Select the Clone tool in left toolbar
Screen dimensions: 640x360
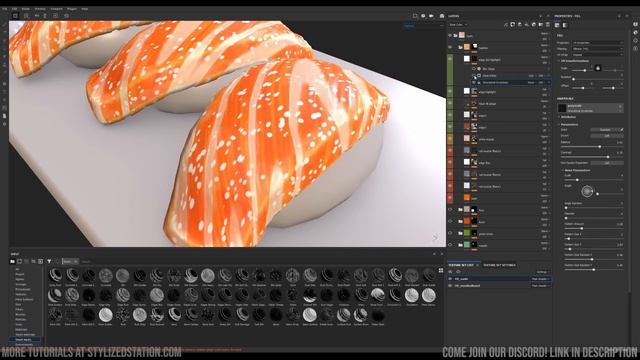(x=4, y=64)
